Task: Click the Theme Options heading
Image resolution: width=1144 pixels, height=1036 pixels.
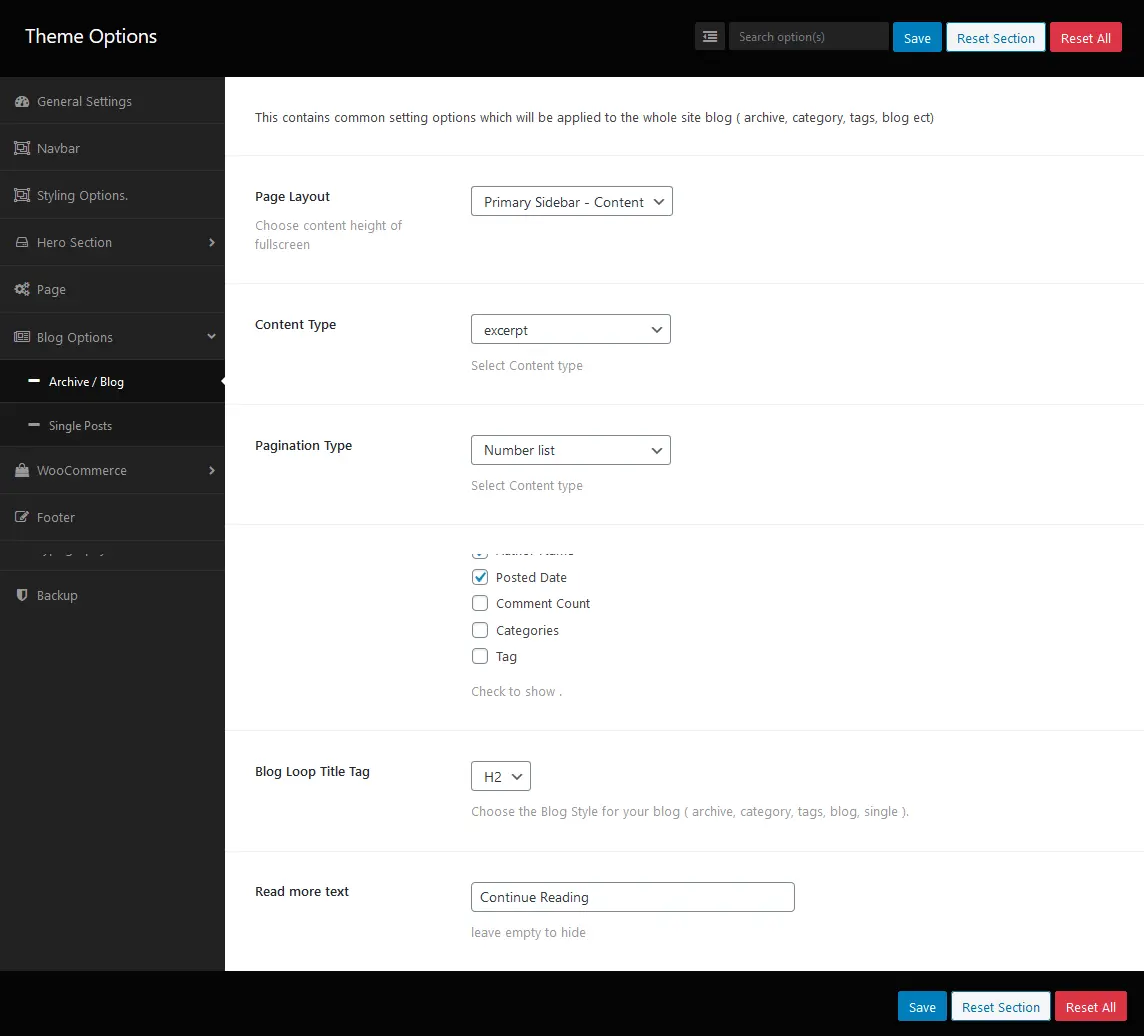Action: (x=91, y=36)
